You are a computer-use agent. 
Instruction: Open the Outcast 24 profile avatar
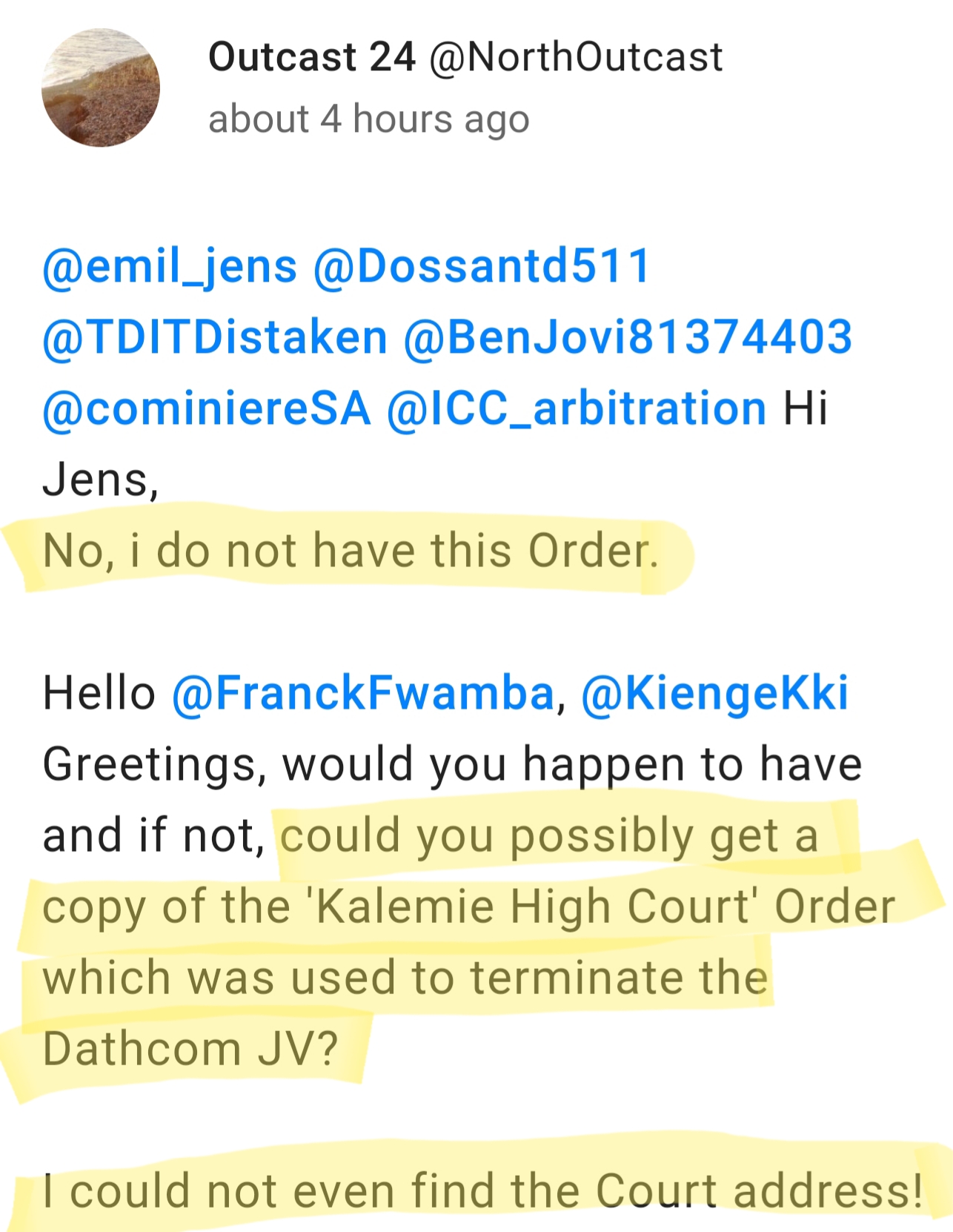coord(101,88)
